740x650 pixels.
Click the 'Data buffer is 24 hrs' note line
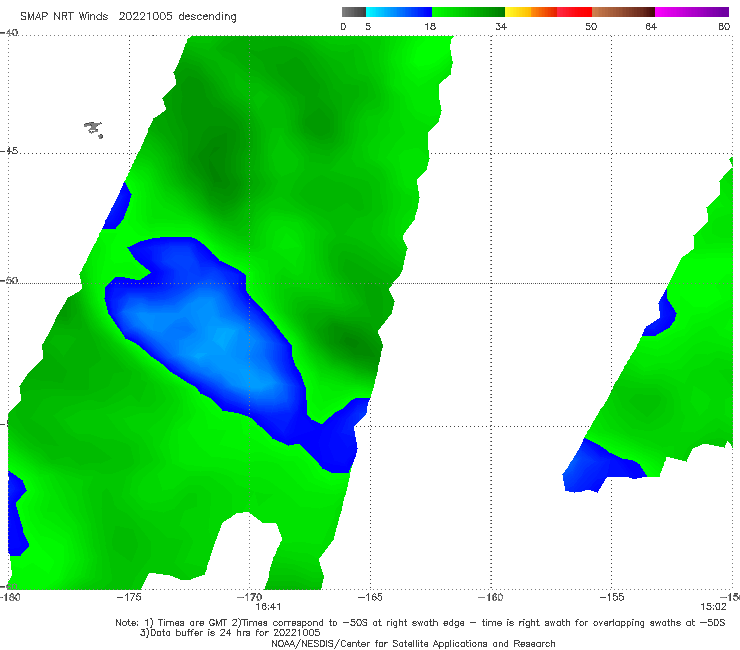tap(230, 633)
